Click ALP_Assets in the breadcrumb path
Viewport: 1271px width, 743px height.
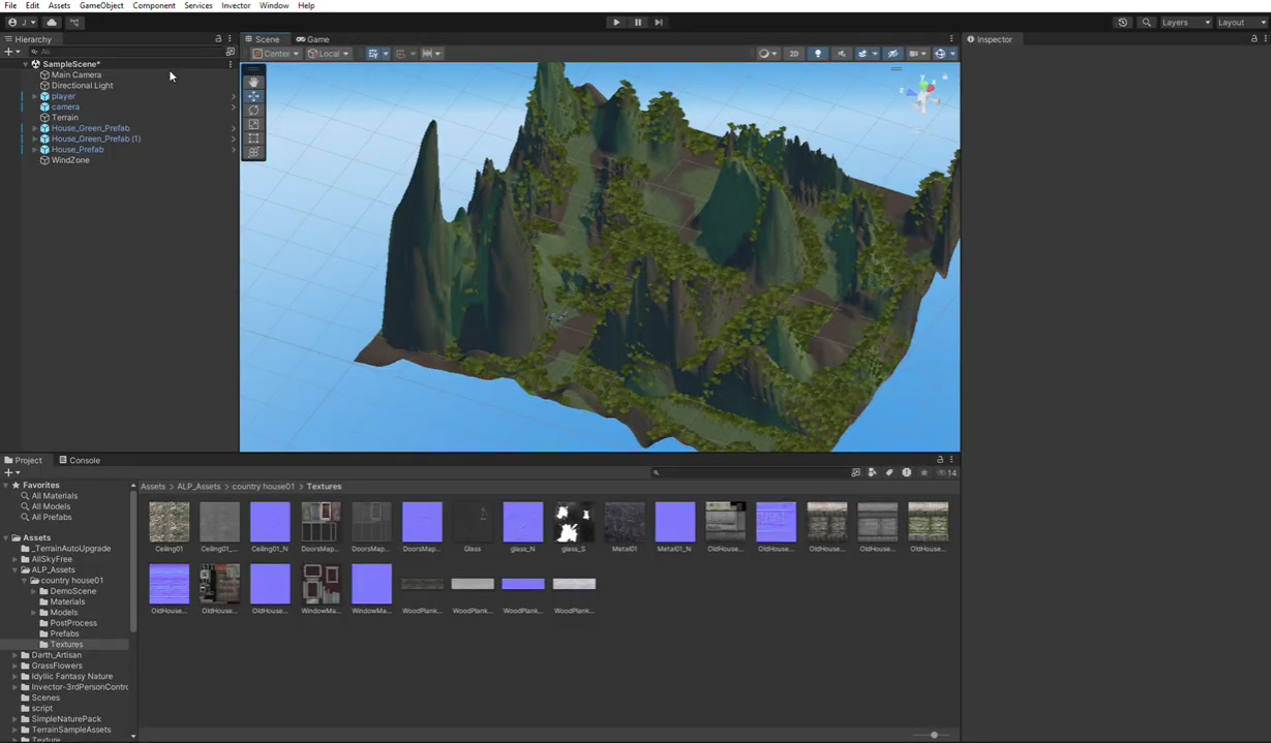(199, 487)
